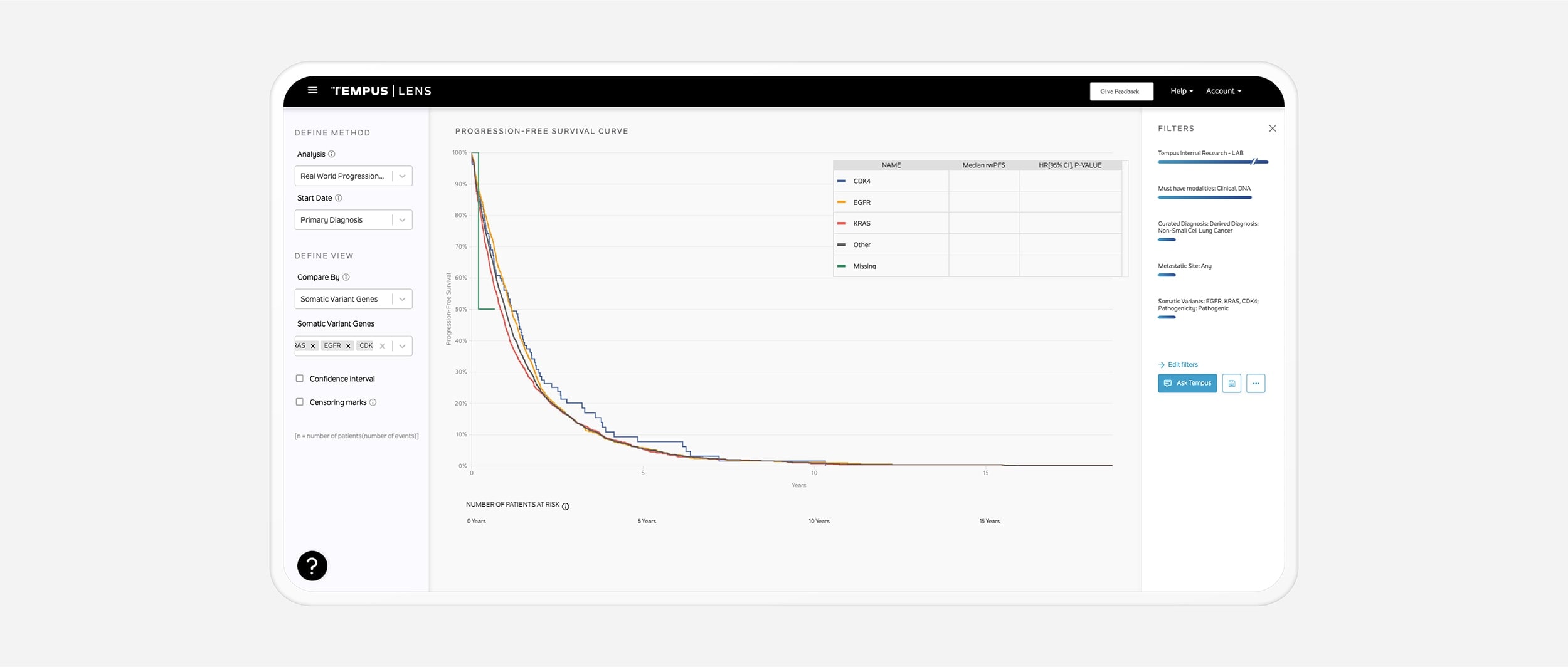The width and height of the screenshot is (1568, 667).
Task: Click the CDK4 legend color swatch
Action: 842,181
